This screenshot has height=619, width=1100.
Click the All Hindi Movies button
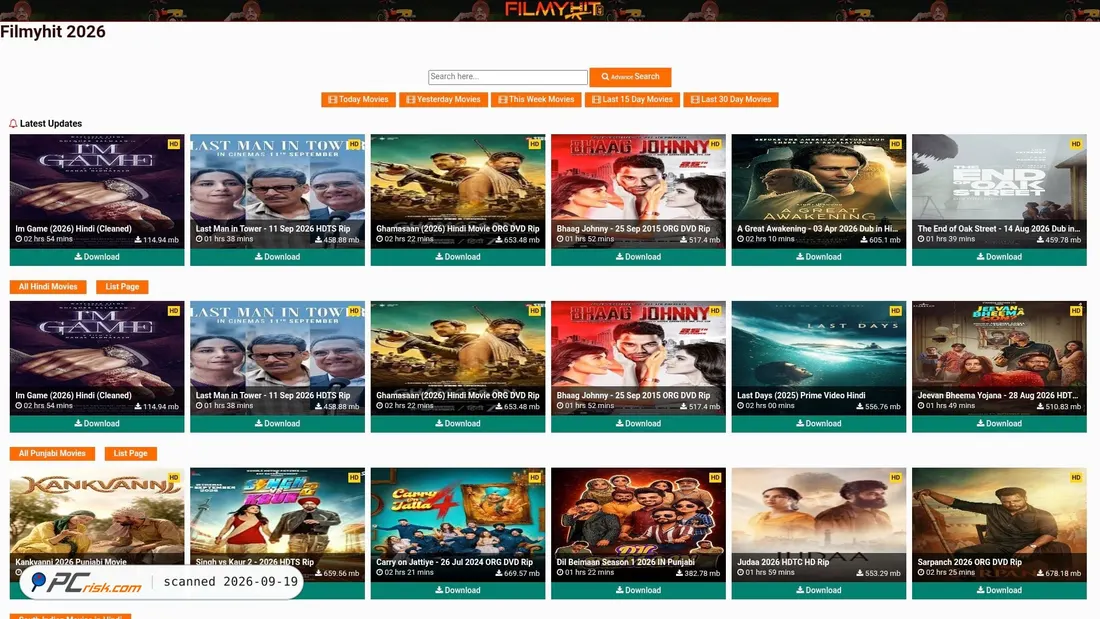point(48,286)
